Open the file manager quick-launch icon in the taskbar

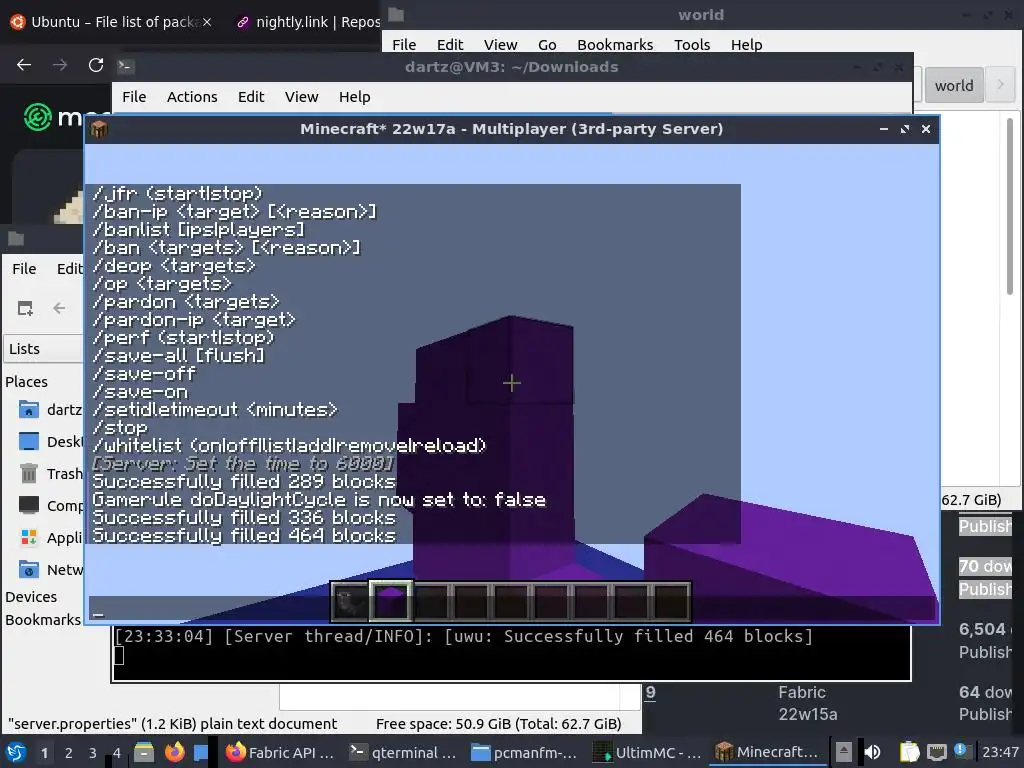pyautogui.click(x=144, y=752)
